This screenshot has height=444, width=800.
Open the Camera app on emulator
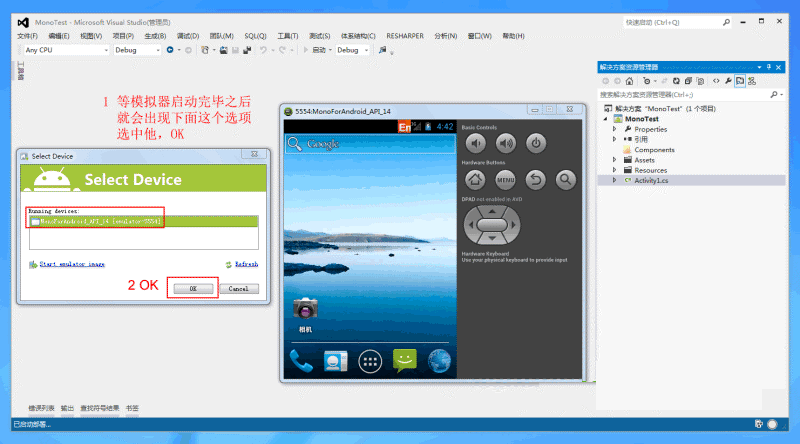(x=305, y=314)
